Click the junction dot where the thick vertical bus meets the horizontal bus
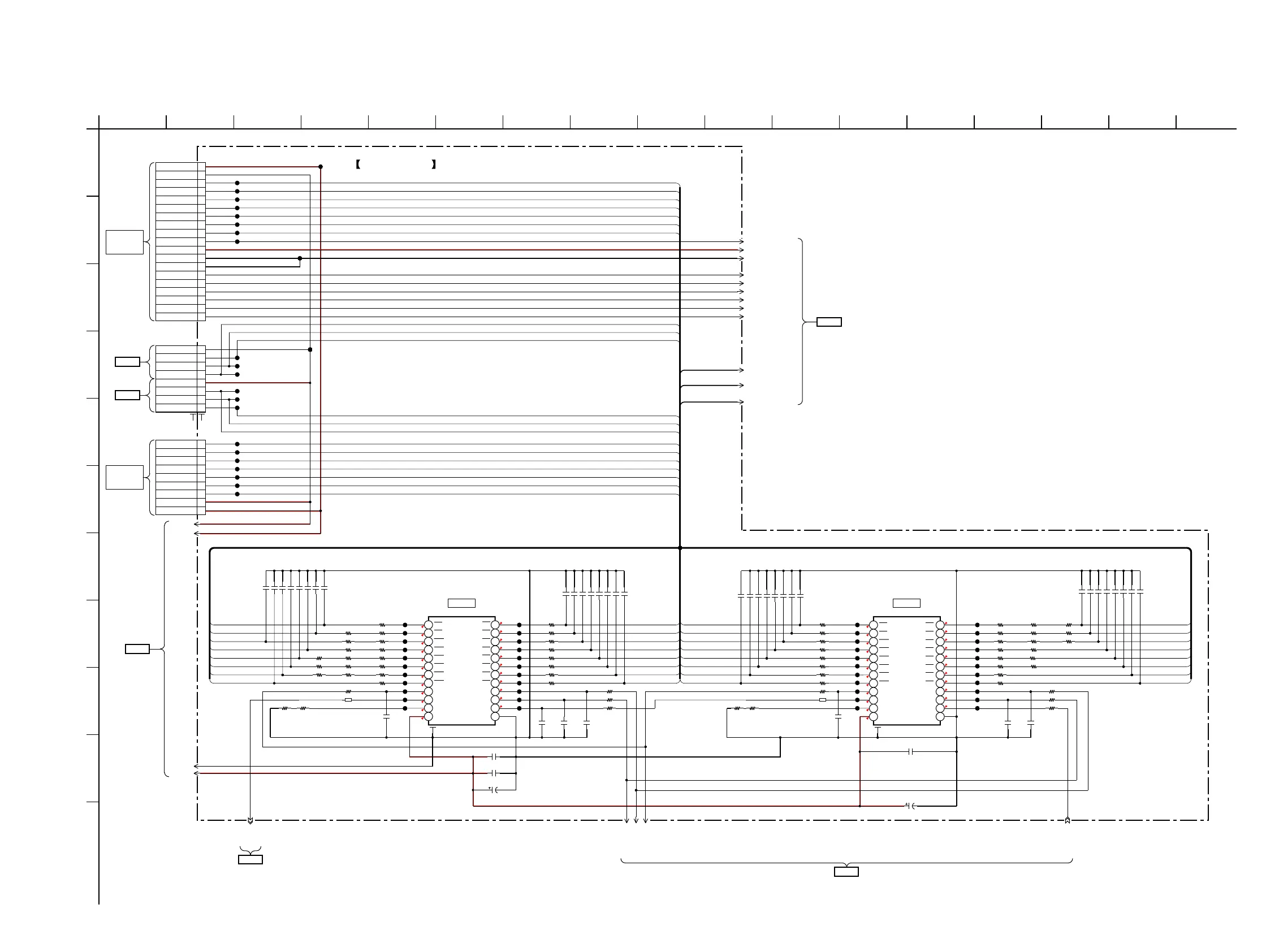Image resolution: width=1266 pixels, height=952 pixels. pyautogui.click(x=680, y=548)
